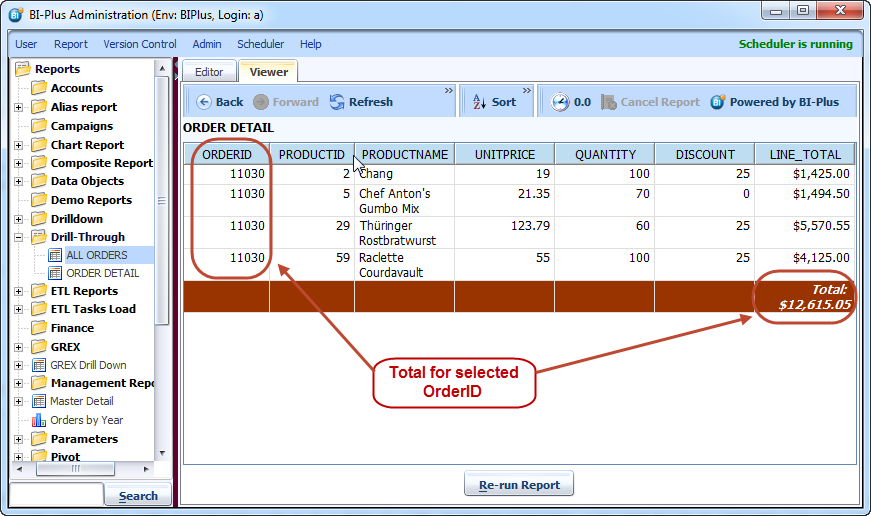Expand the toolbar overflow chevron after Refresh

(x=449, y=91)
